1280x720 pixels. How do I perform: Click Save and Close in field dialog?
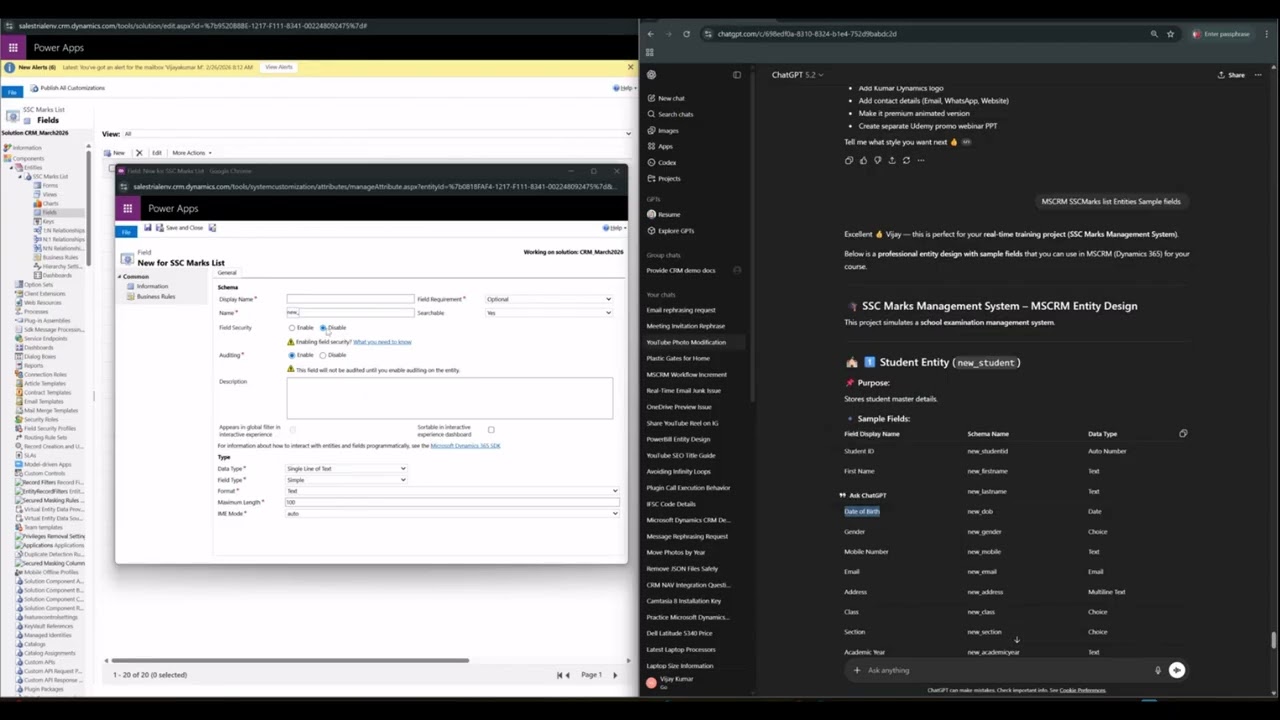pyautogui.click(x=179, y=228)
